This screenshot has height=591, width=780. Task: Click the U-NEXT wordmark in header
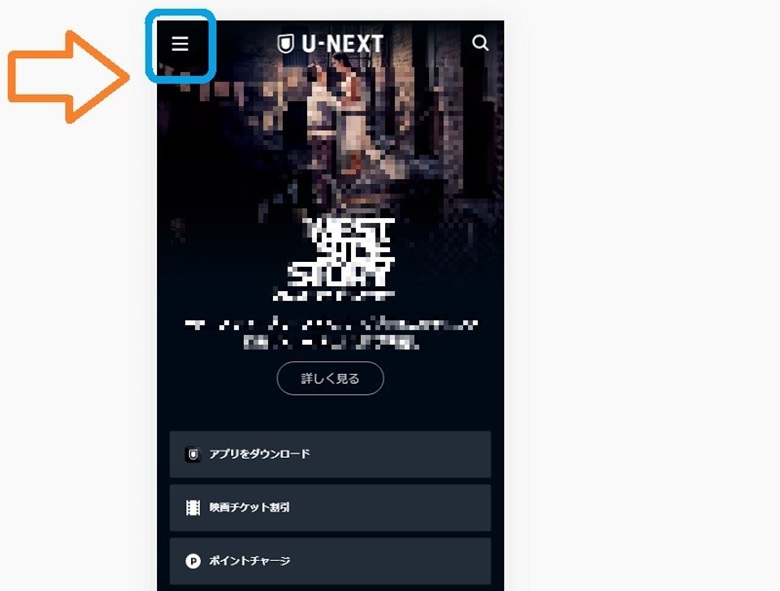pyautogui.click(x=342, y=44)
